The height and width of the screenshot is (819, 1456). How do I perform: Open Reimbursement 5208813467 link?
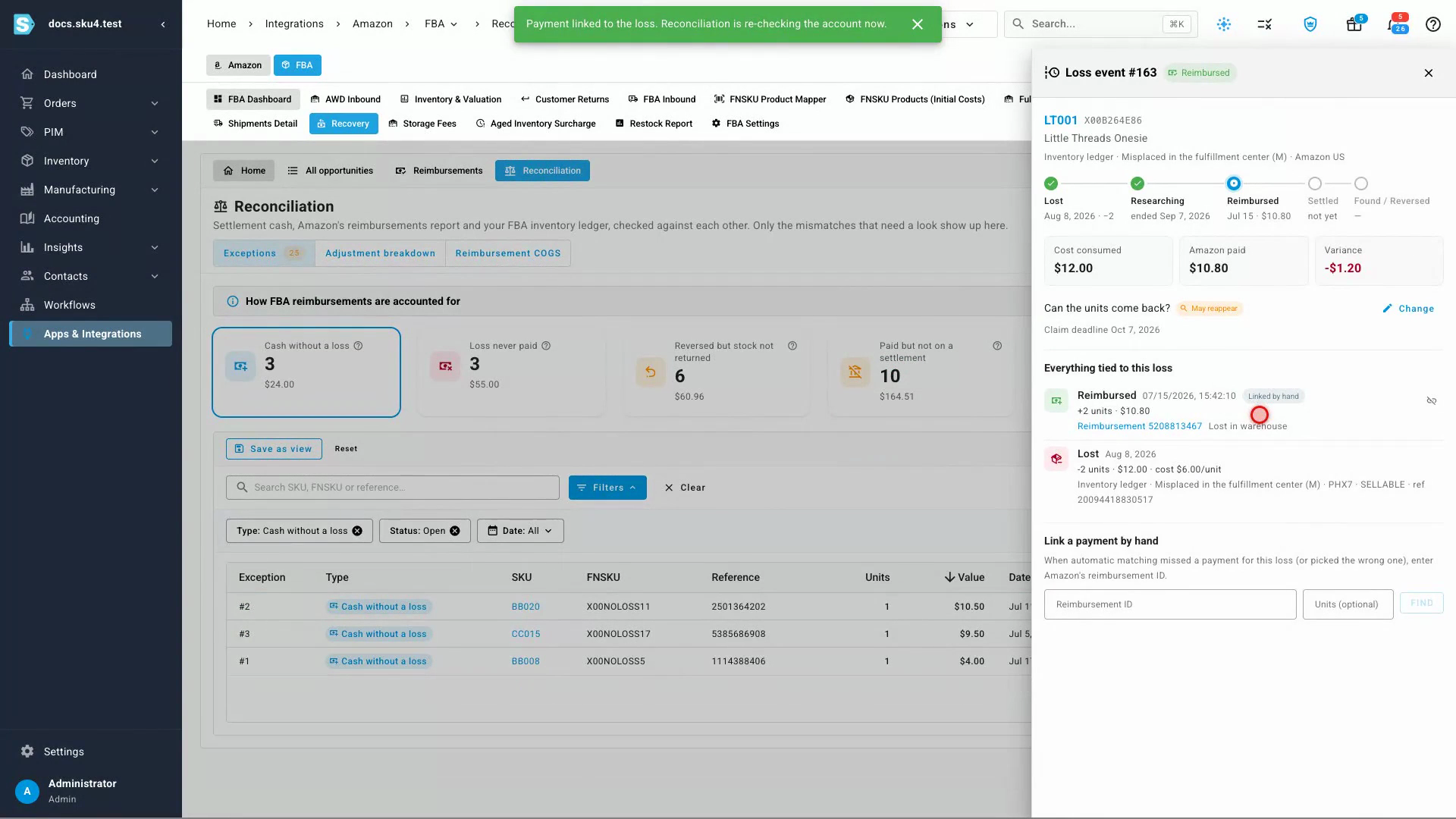[1139, 426]
